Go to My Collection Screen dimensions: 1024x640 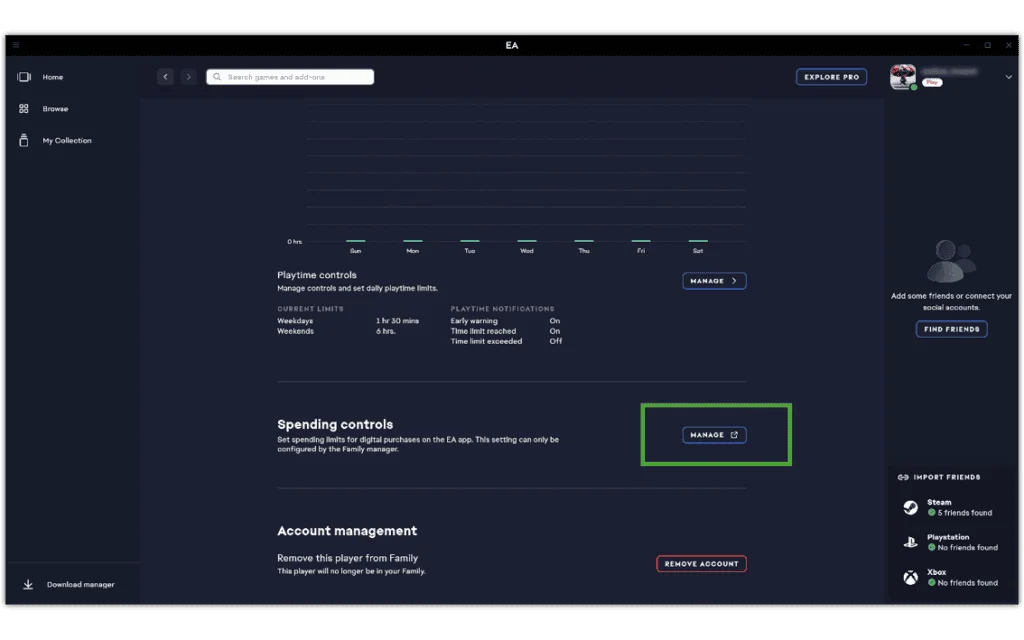[x=24, y=141]
